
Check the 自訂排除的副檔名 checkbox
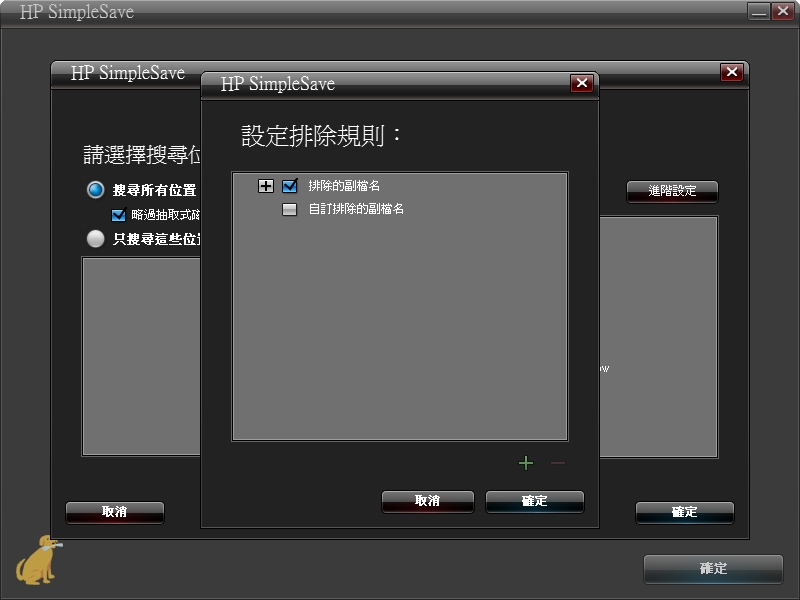pyautogui.click(x=289, y=209)
